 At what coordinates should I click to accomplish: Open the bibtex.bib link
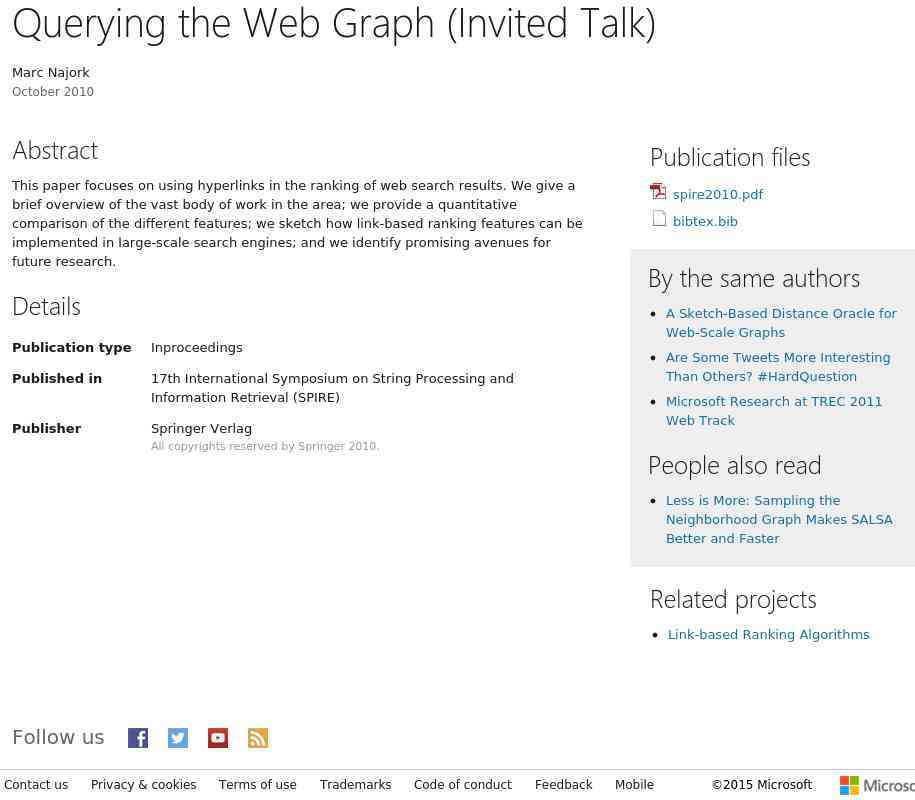[705, 221]
